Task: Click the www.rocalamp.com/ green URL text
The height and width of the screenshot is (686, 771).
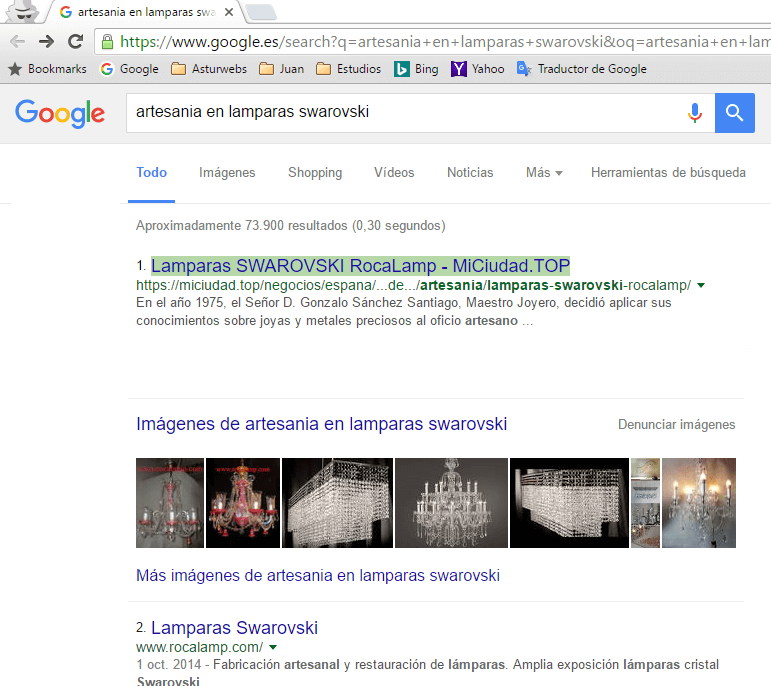Action: click(x=200, y=647)
